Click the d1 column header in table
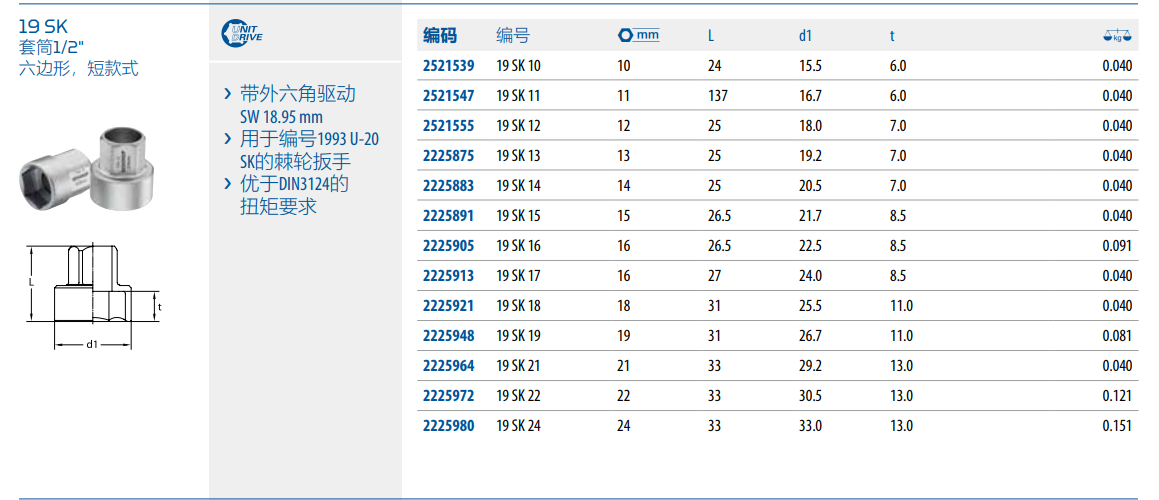This screenshot has height=500, width=1159. (805, 36)
